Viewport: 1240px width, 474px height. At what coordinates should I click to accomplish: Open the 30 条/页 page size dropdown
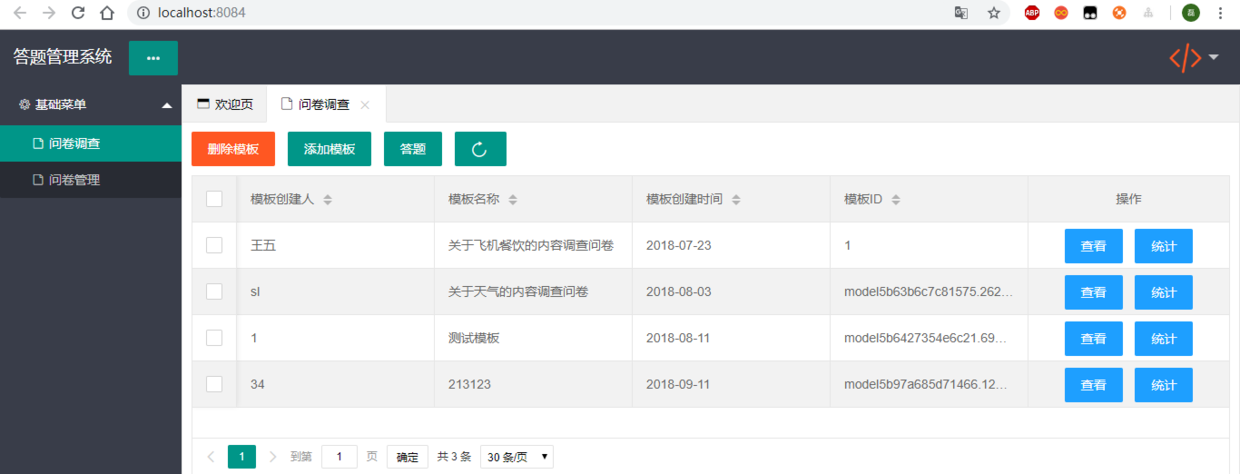pos(517,457)
